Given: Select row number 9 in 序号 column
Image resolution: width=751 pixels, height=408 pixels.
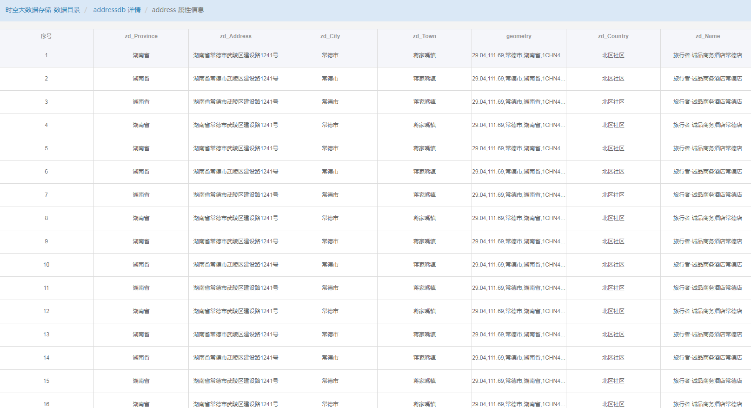Looking at the screenshot, I should 46,241.
